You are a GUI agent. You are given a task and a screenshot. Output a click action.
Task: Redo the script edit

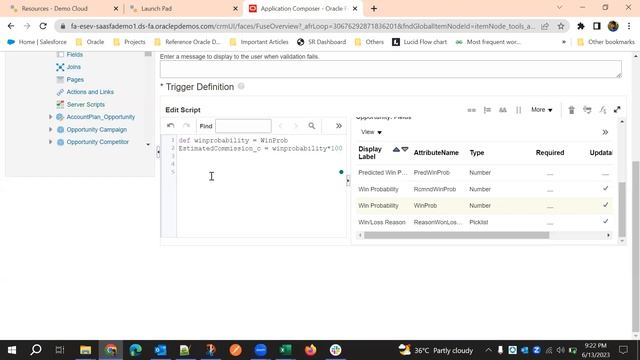pos(187,126)
